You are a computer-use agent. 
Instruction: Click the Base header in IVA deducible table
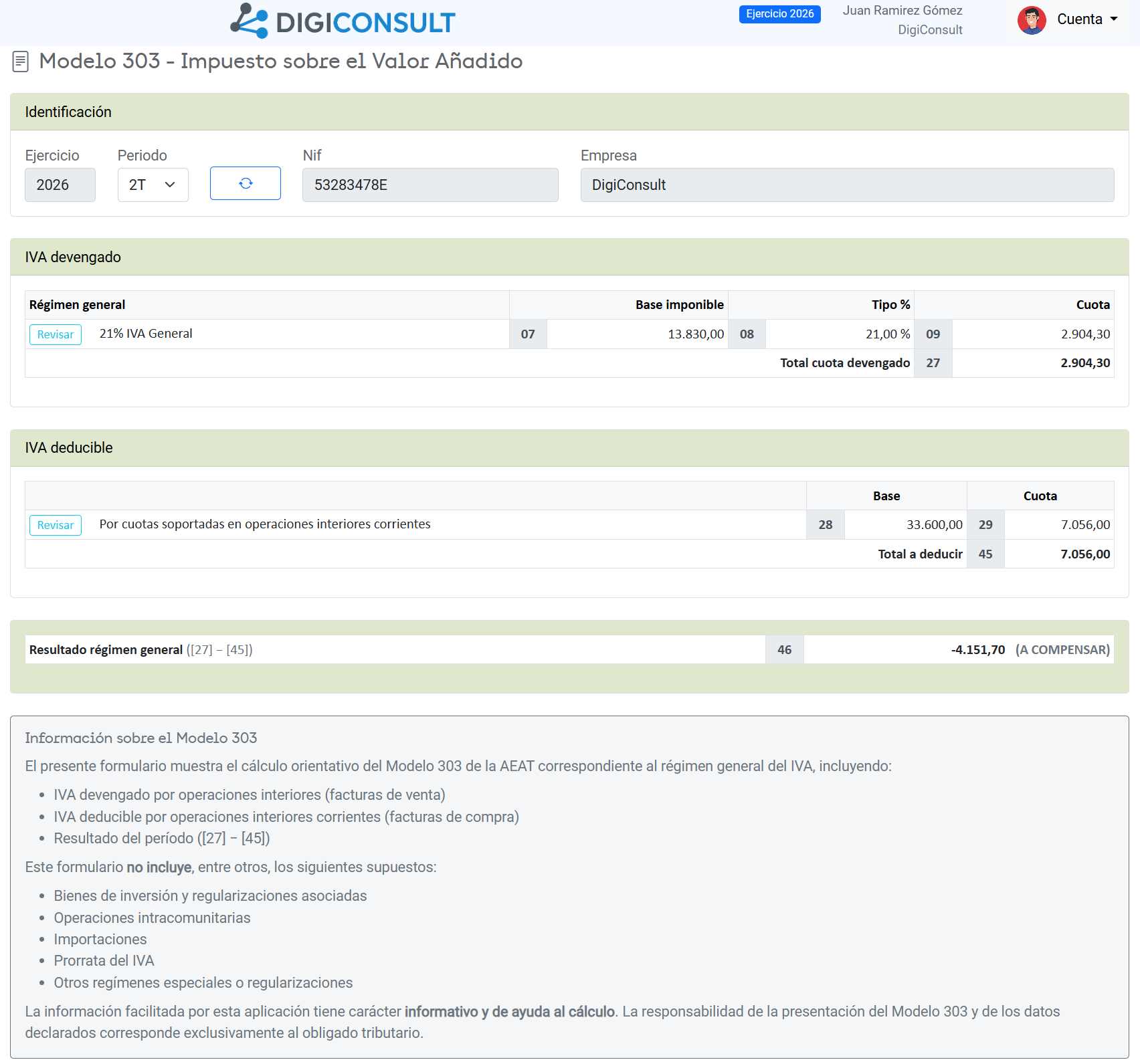[x=886, y=496]
